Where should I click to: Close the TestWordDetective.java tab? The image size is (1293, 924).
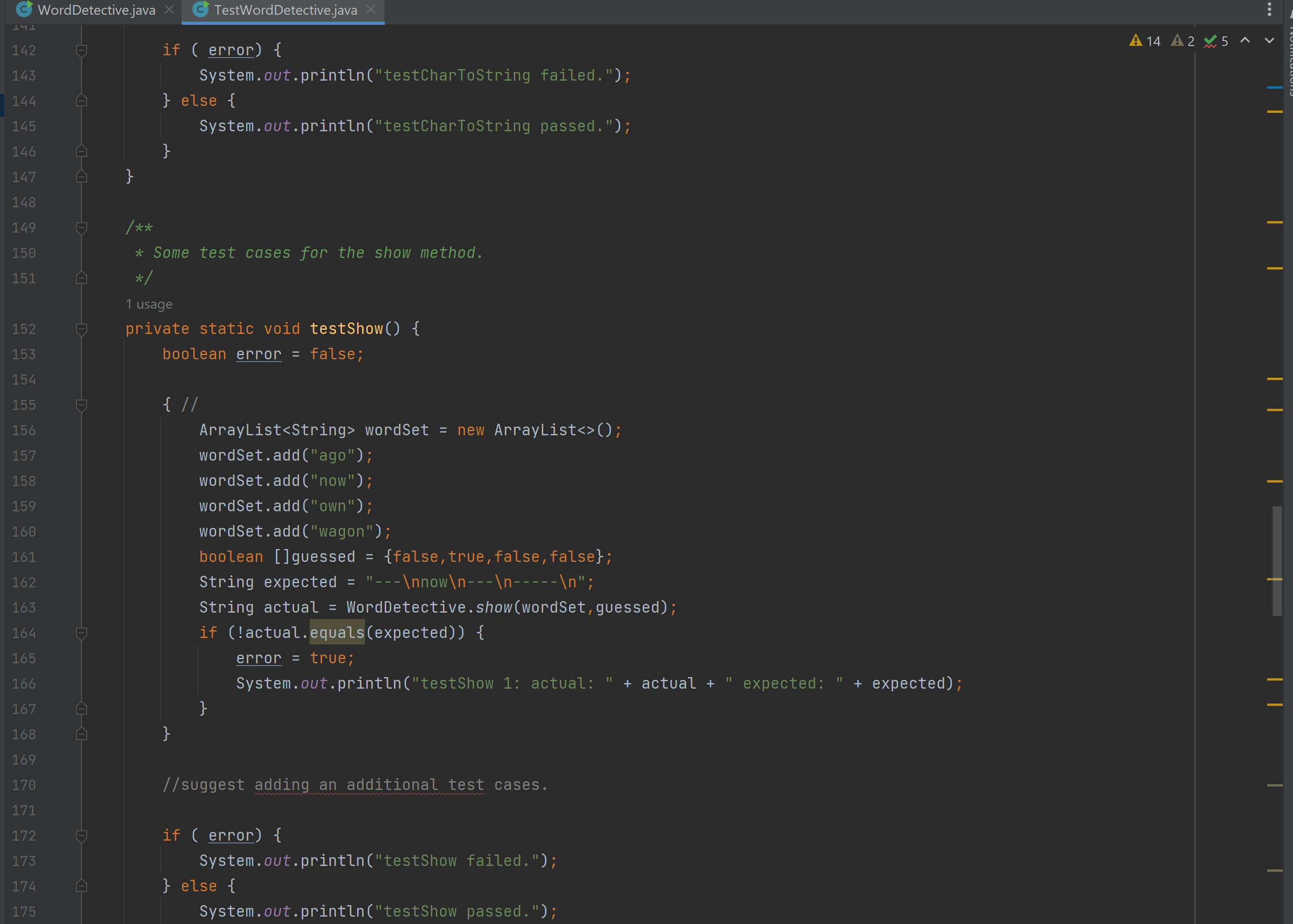(371, 10)
